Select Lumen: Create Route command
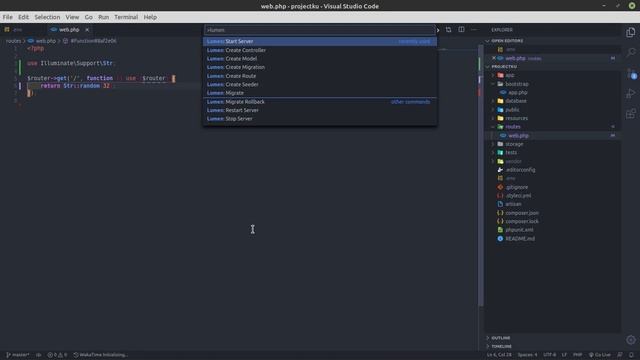The width and height of the screenshot is (640, 360). click(x=320, y=76)
